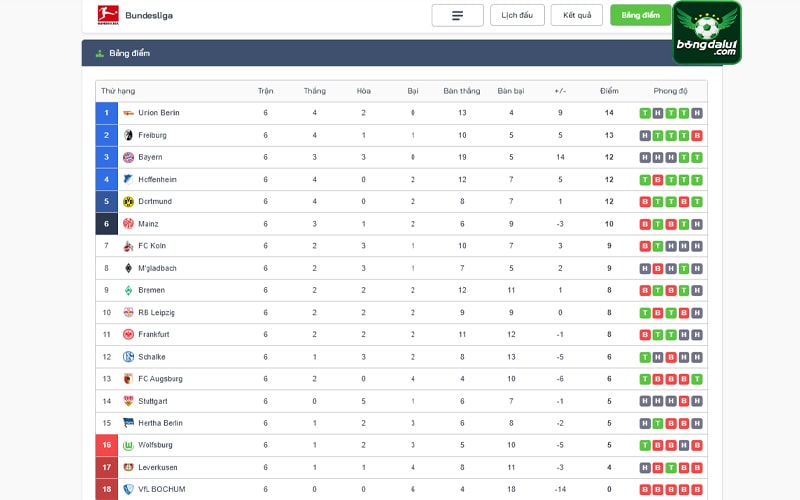Click the Bundesliga logo icon
The height and width of the screenshot is (500, 800).
point(108,15)
